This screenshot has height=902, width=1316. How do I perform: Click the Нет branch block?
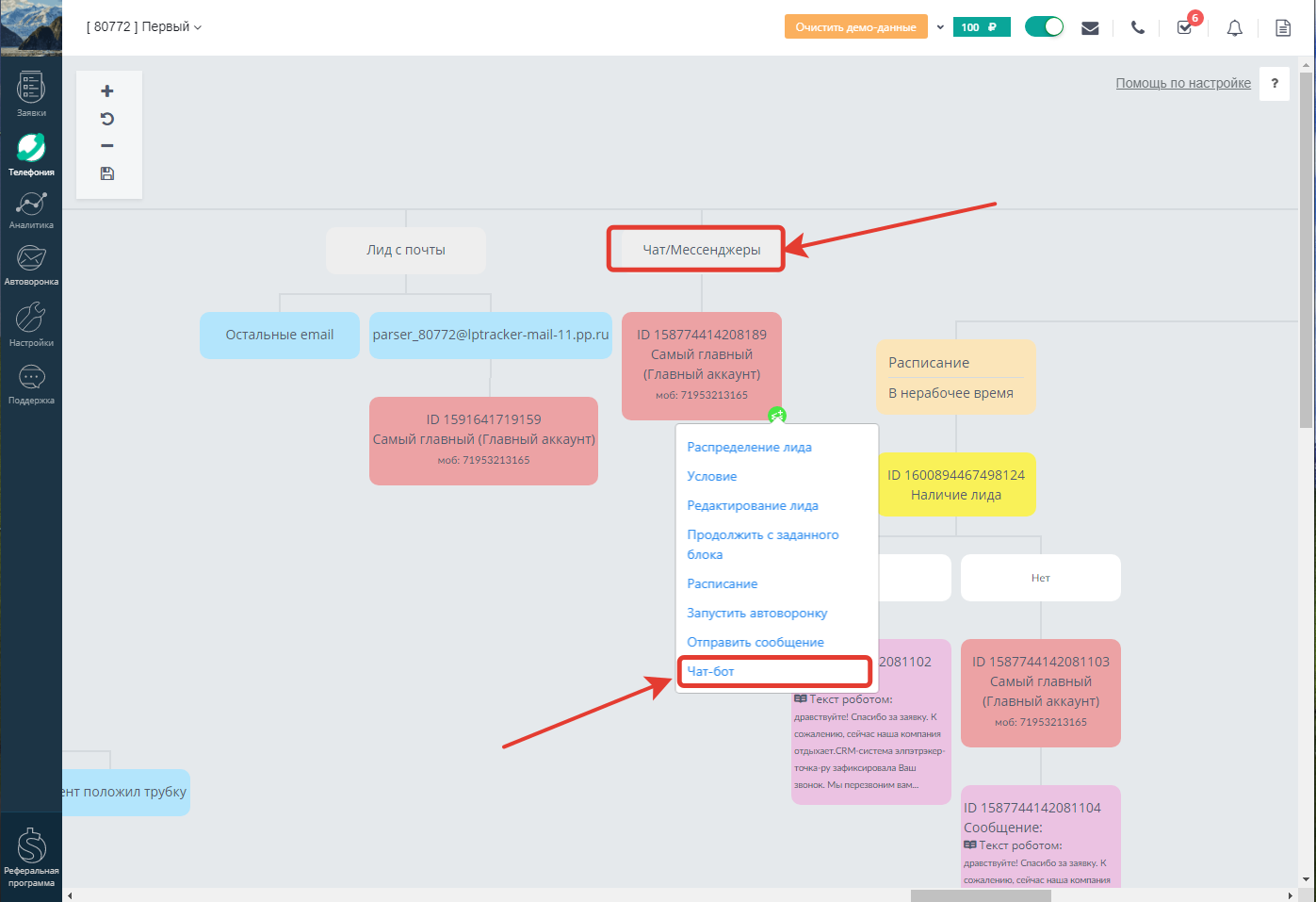click(1041, 578)
